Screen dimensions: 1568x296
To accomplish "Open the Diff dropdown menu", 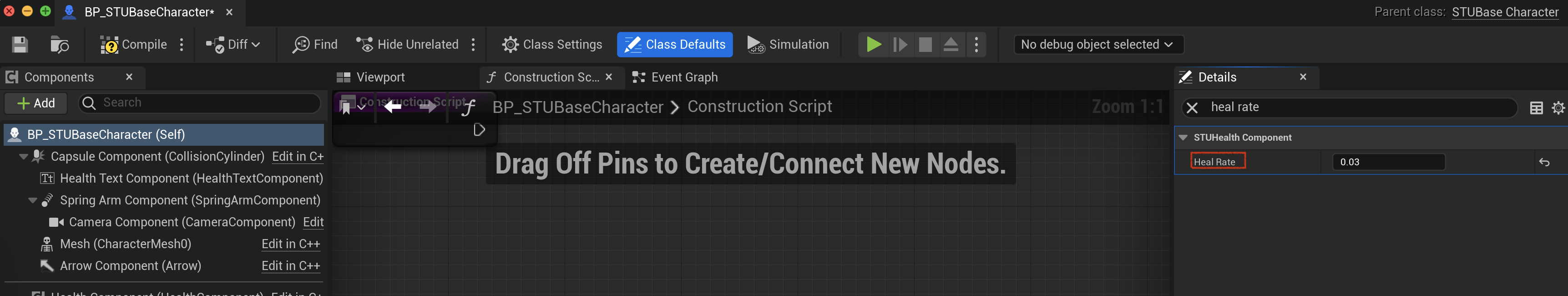I will point(233,45).
